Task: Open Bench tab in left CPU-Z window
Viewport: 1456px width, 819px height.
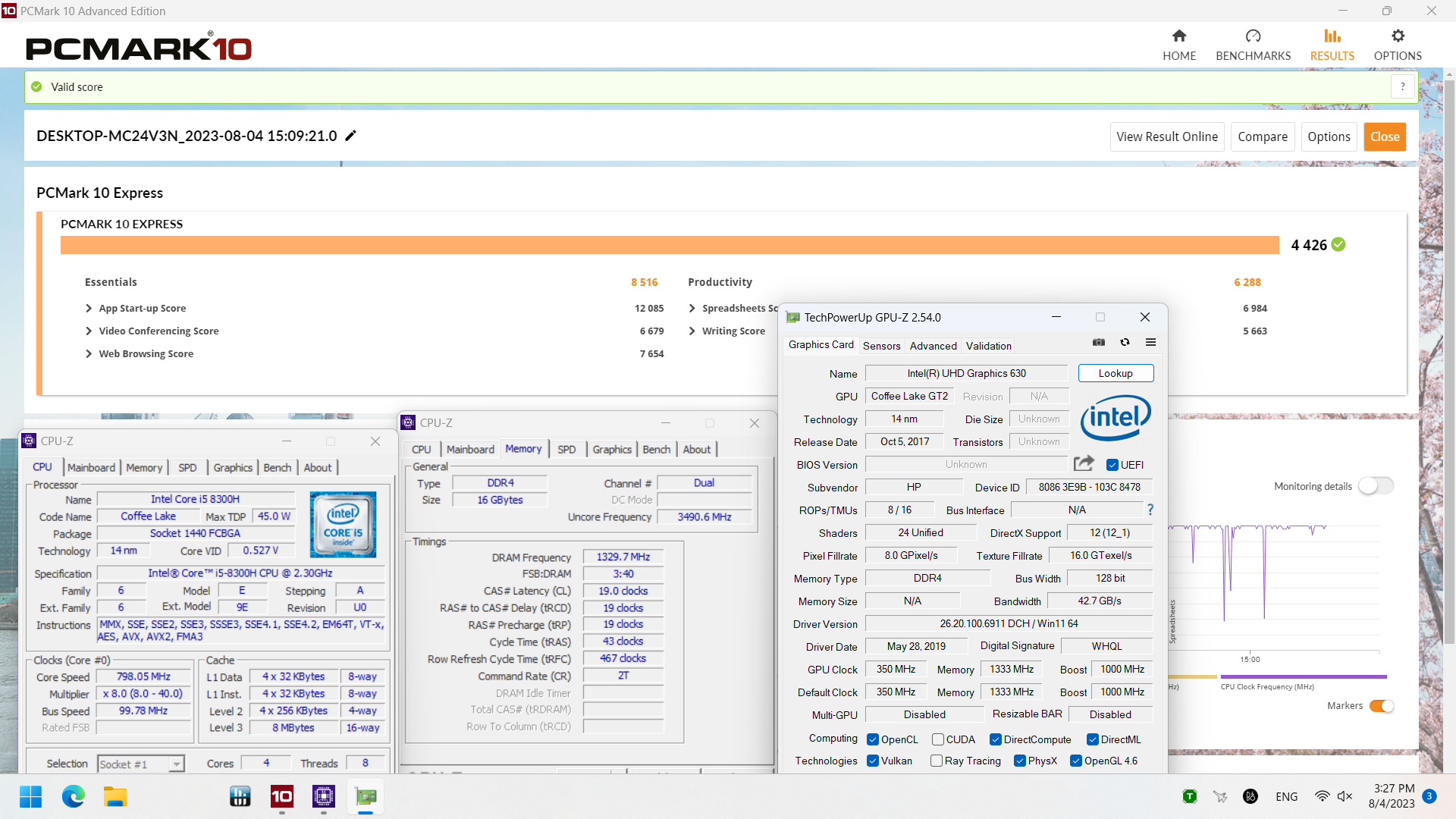Action: pos(277,467)
